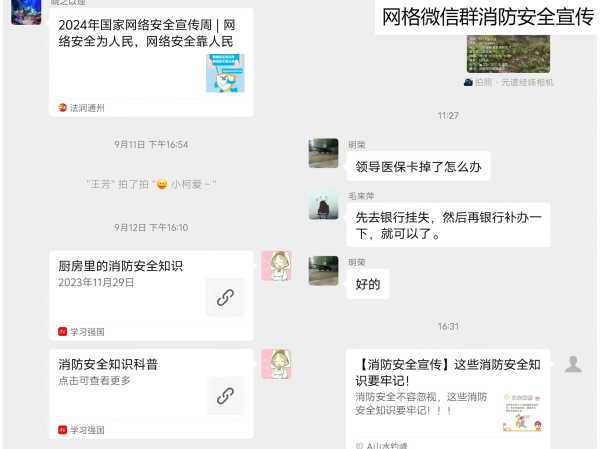Tap the 学习强国 source icon under 厨房 card

pyautogui.click(x=62, y=331)
